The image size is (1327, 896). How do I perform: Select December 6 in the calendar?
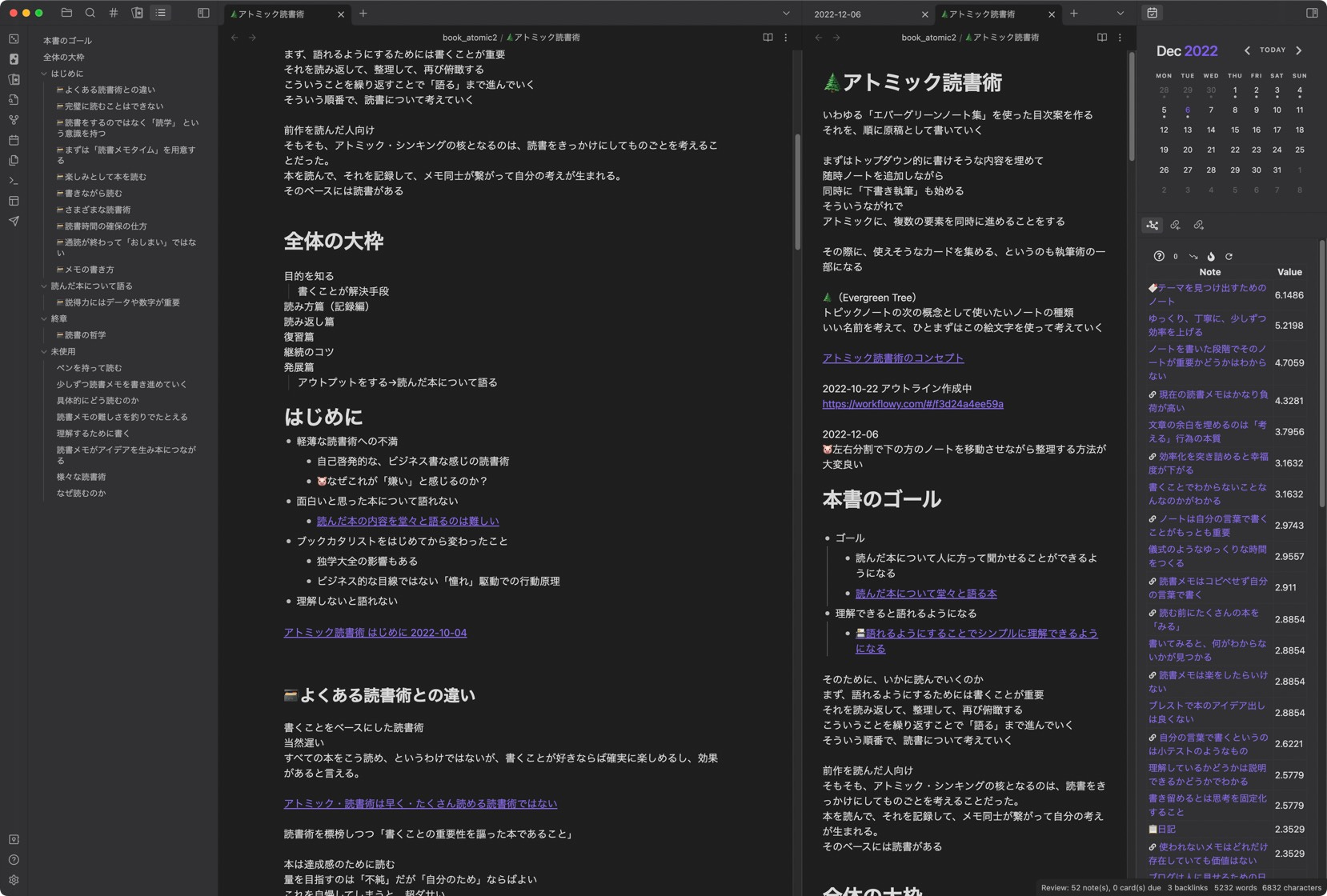coord(1187,110)
